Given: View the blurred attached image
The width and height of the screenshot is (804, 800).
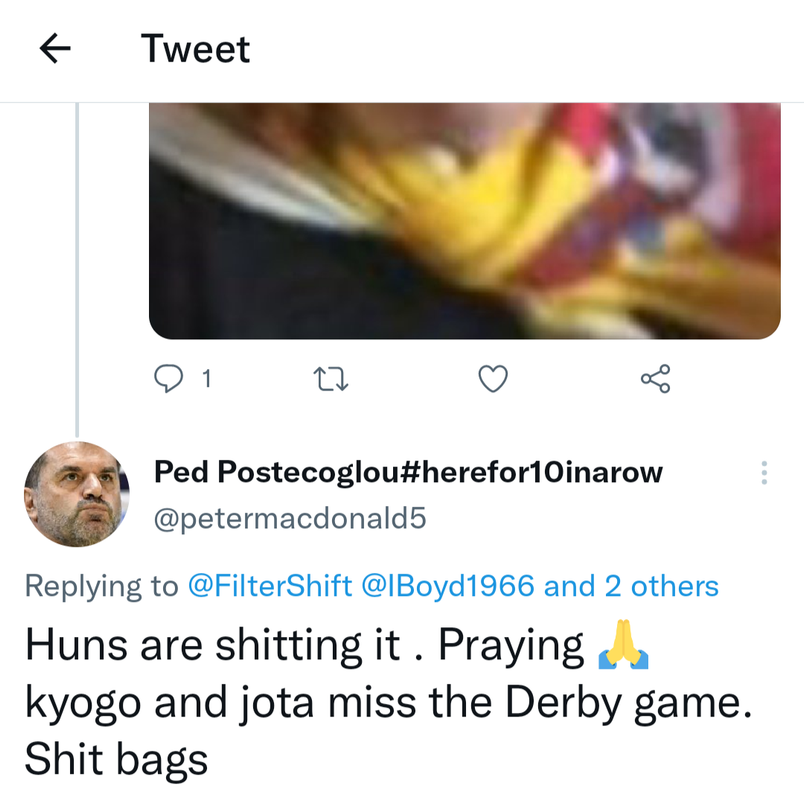Looking at the screenshot, I should point(465,221).
